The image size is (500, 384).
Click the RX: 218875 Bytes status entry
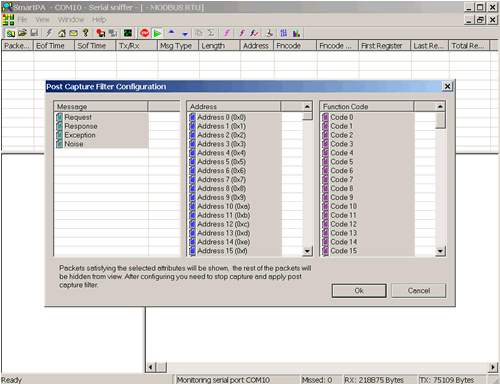(380, 380)
